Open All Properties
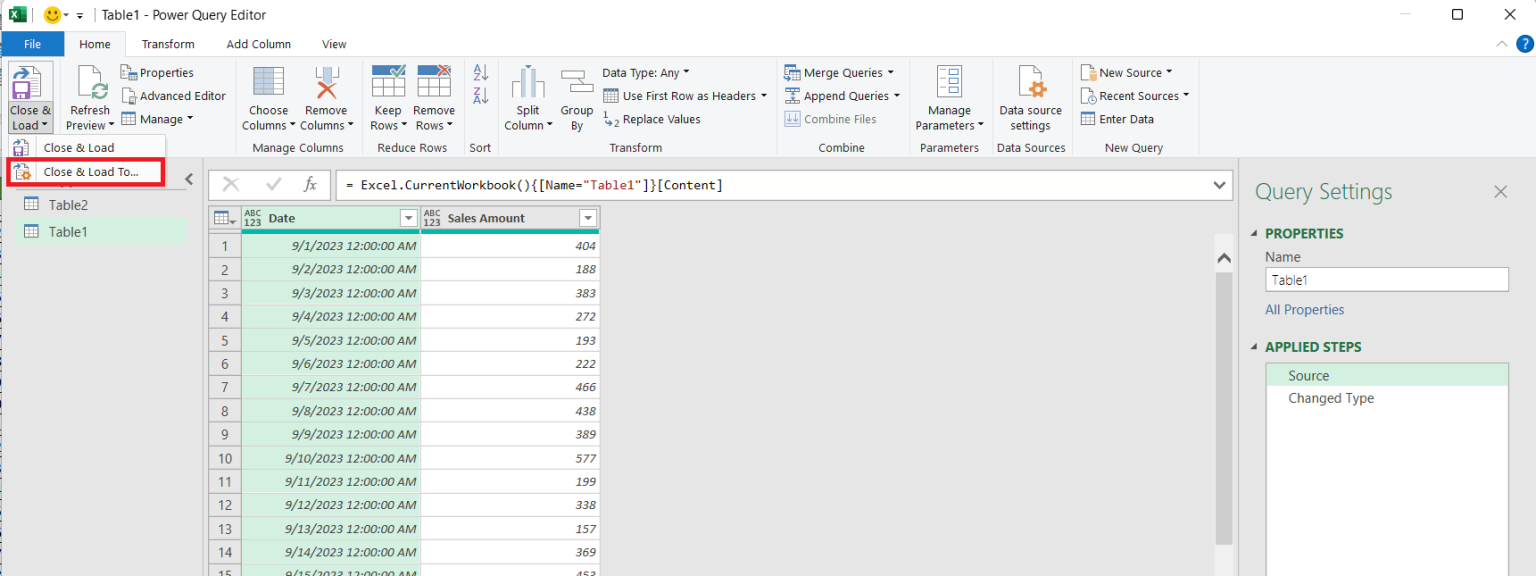 coord(1304,309)
